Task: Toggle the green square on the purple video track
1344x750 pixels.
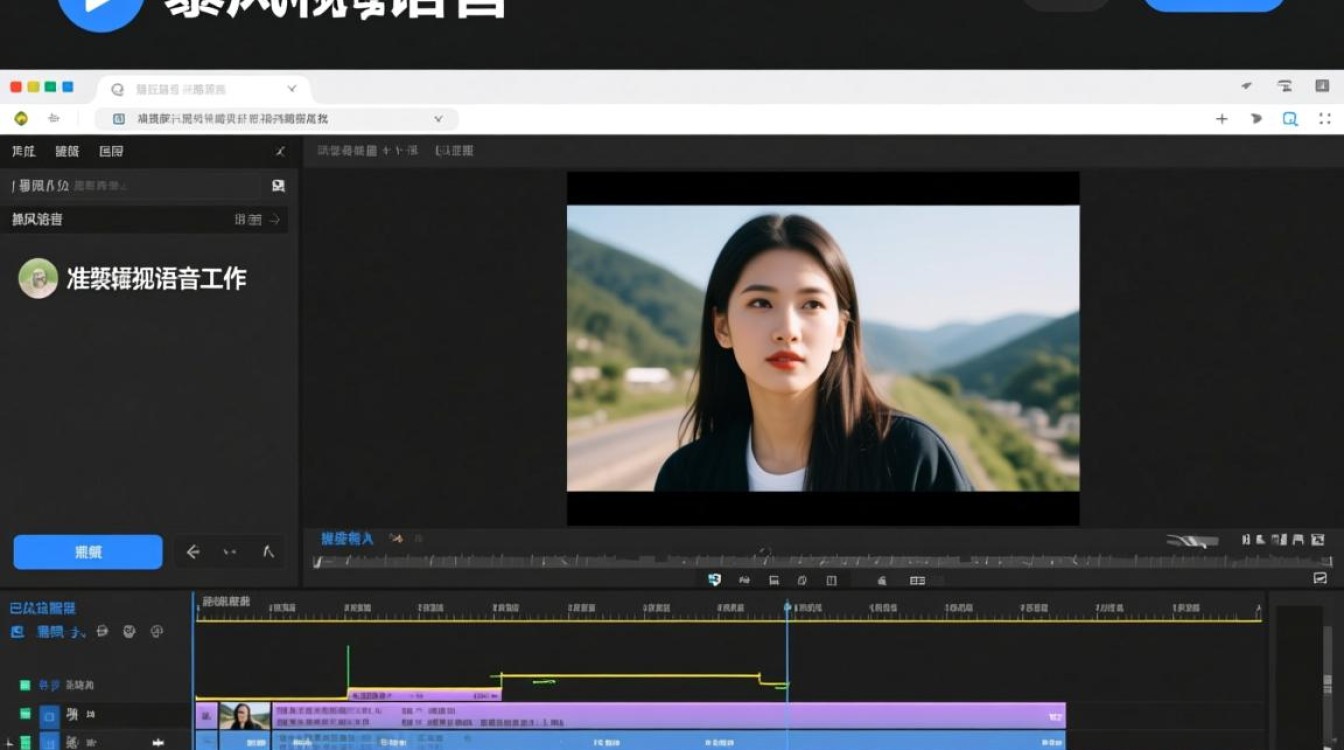Action: point(25,715)
